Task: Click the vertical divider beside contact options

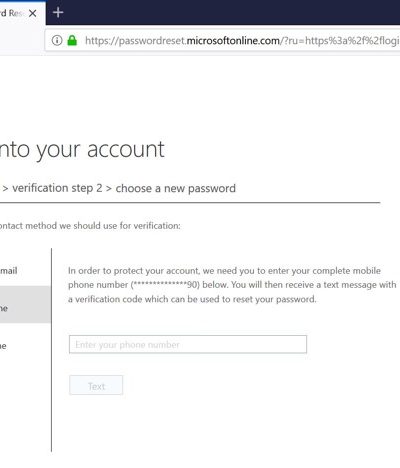Action: click(x=52, y=350)
